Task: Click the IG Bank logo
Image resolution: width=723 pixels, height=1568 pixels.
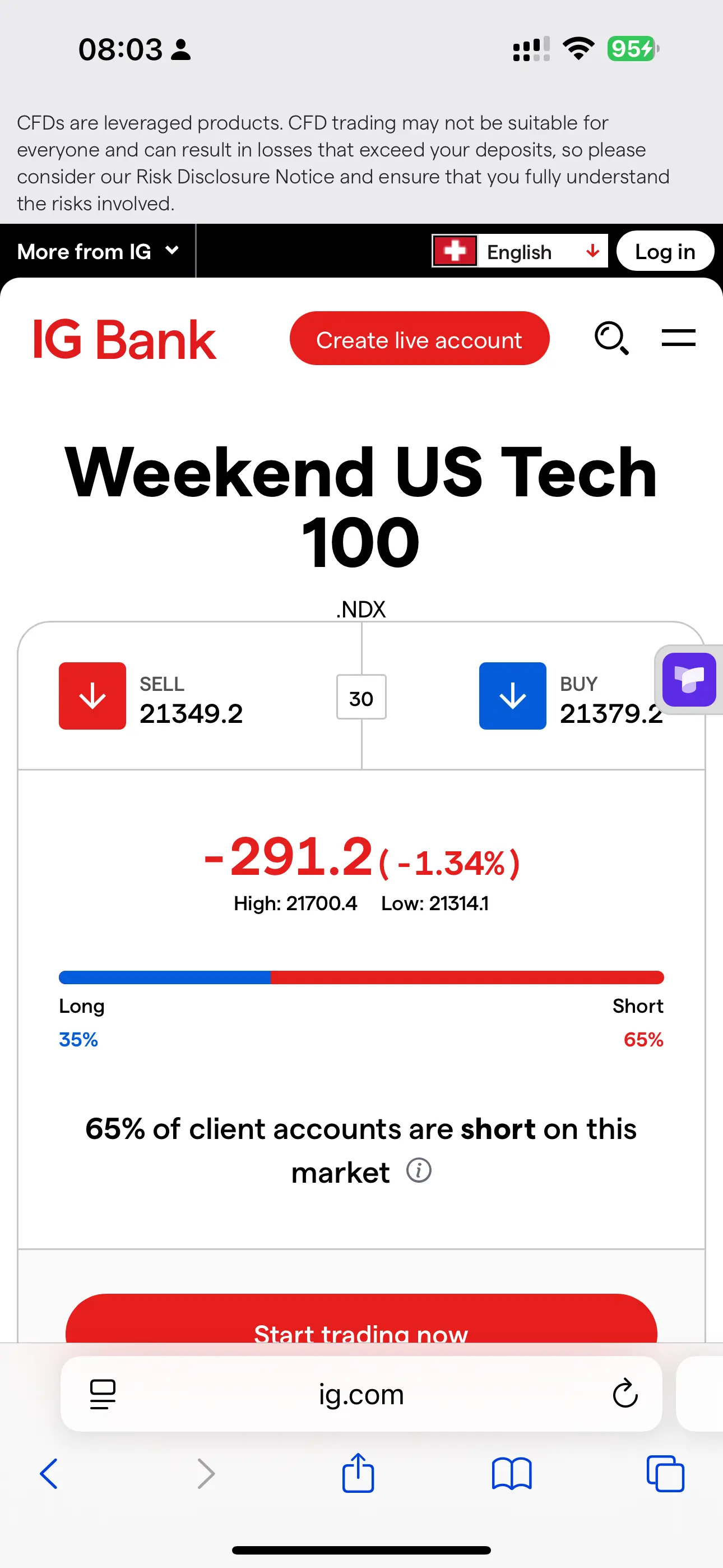Action: (x=124, y=340)
